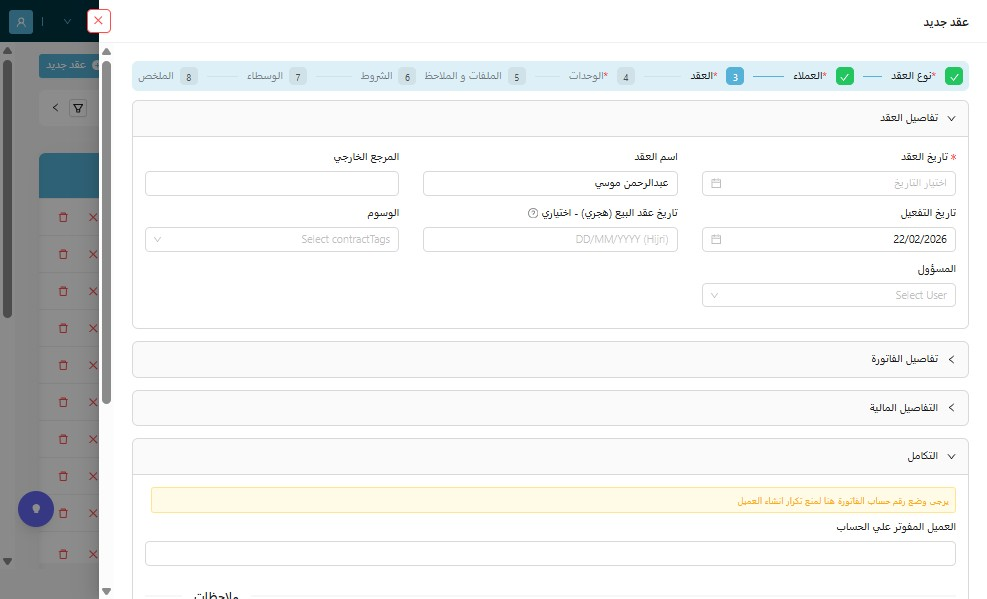Open calendar icon in تاريخ العقد field
The image size is (987, 599).
pos(716,183)
